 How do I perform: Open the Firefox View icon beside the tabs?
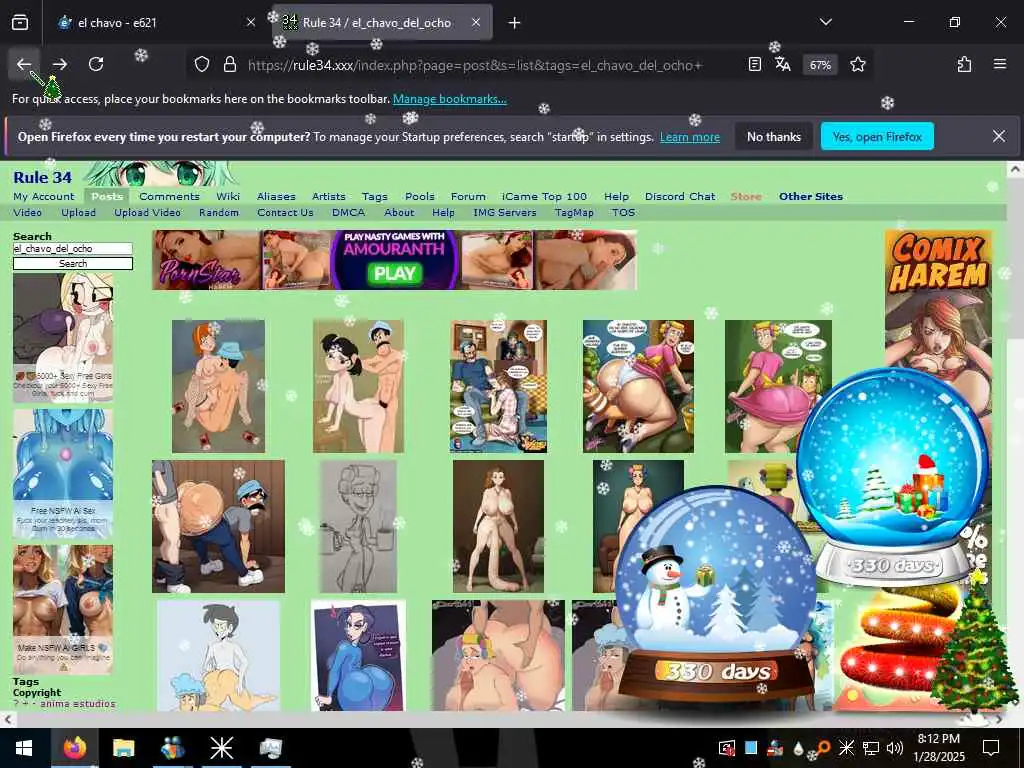[x=20, y=23]
